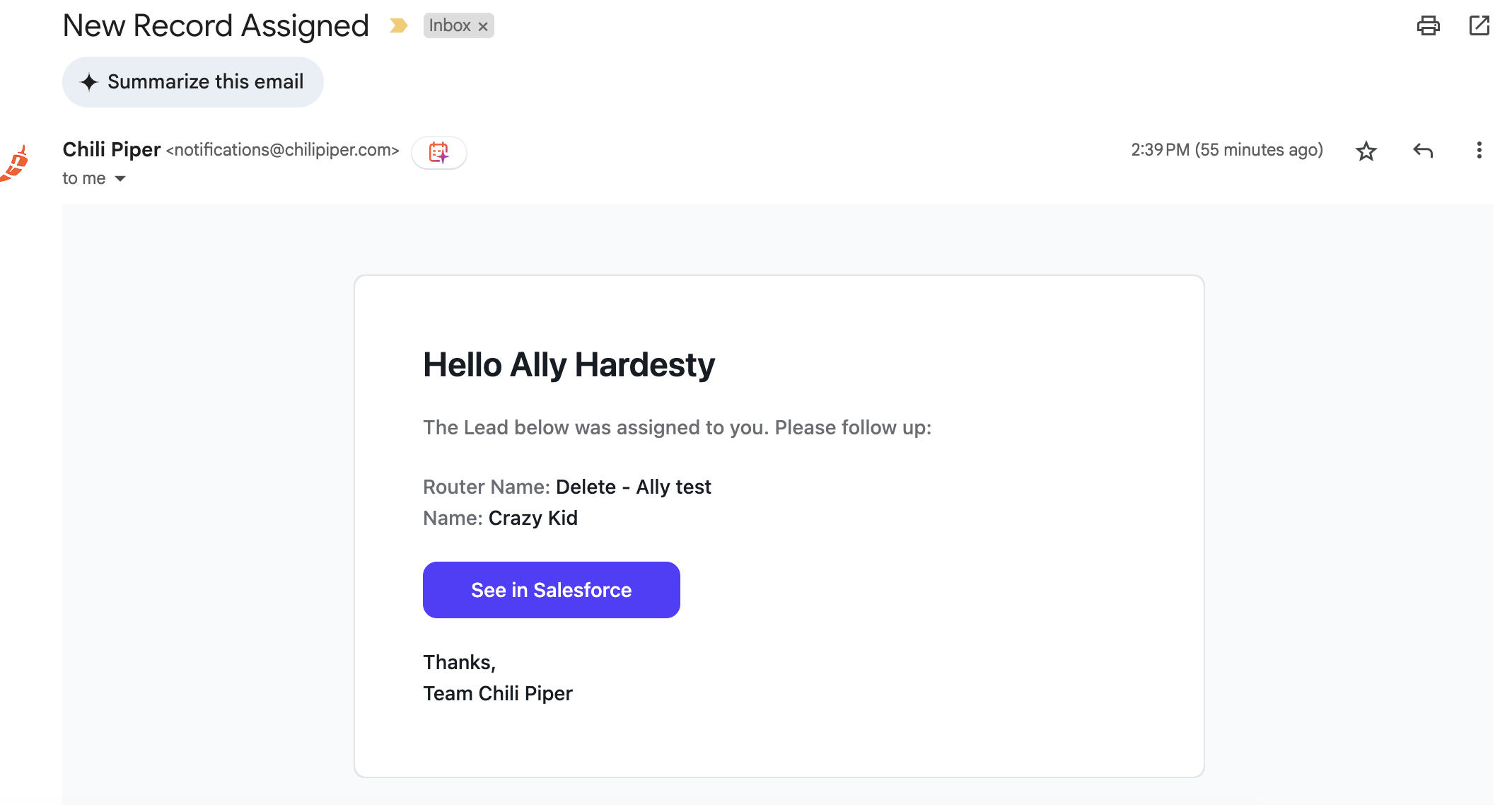This screenshot has height=805, width=1512.
Task: Click Chili Piper sender avatar
Action: click(16, 163)
